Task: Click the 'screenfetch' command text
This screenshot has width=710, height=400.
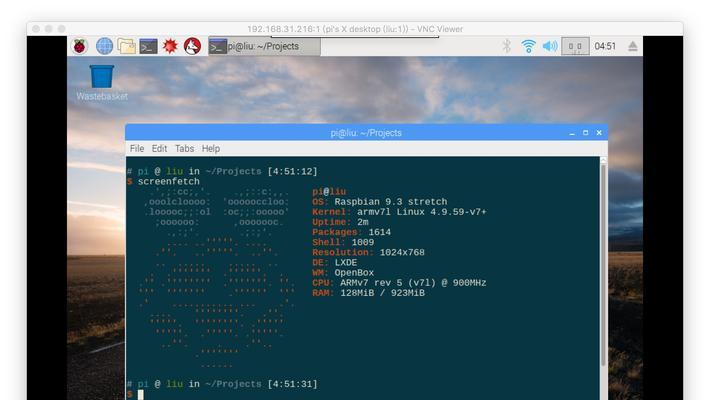Action: pyautogui.click(x=168, y=181)
